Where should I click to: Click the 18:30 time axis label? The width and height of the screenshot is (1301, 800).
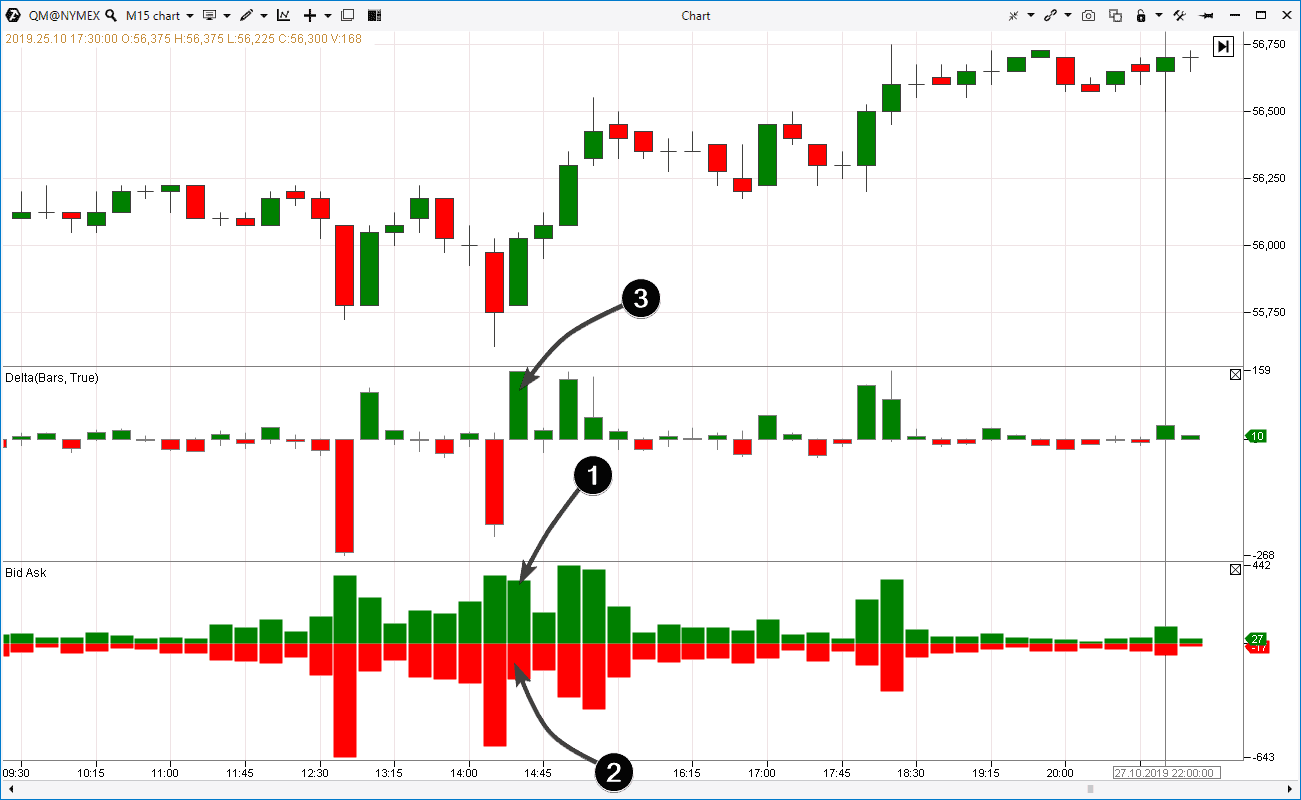pyautogui.click(x=912, y=773)
